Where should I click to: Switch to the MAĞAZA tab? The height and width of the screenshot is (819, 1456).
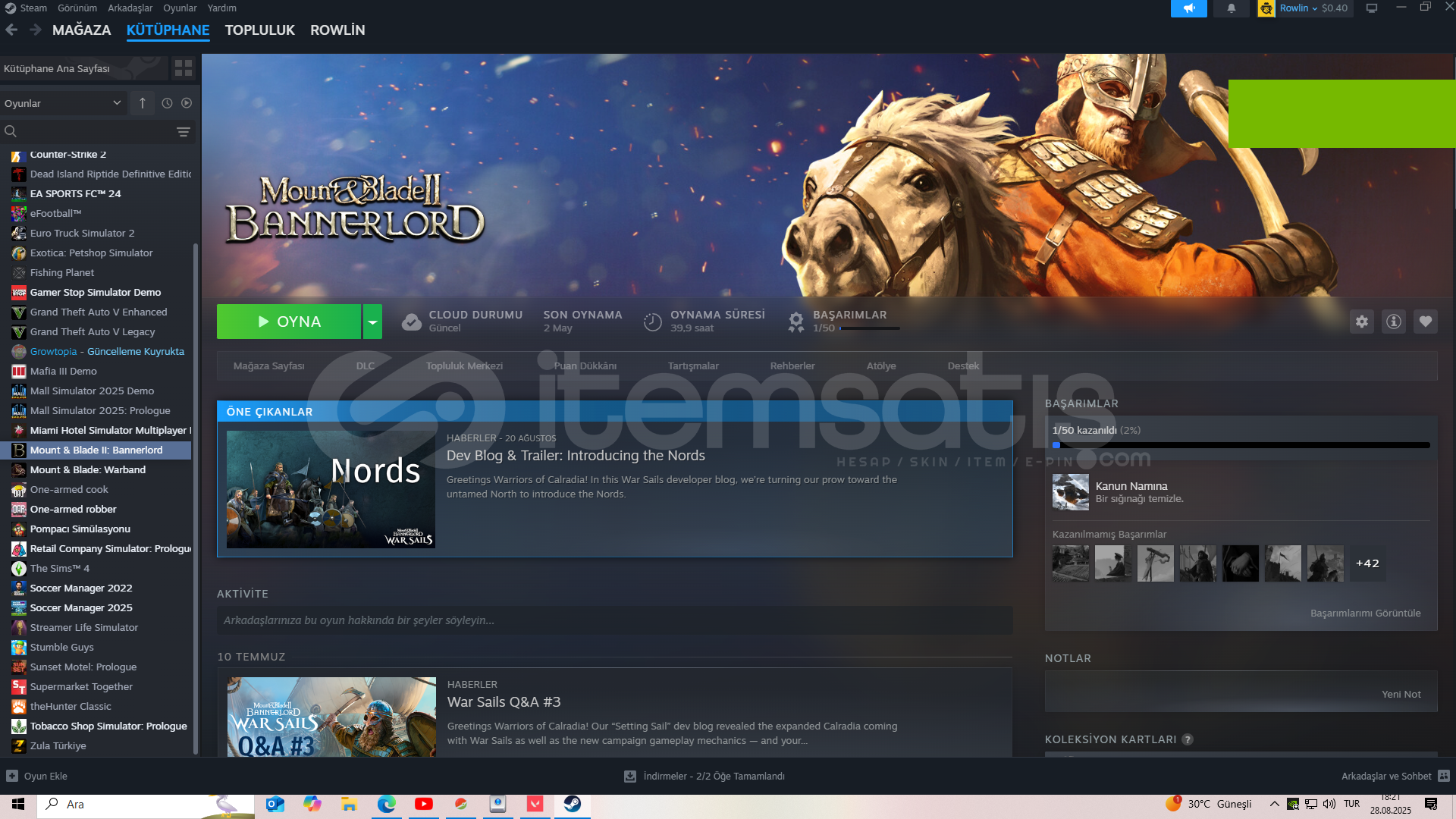[81, 30]
